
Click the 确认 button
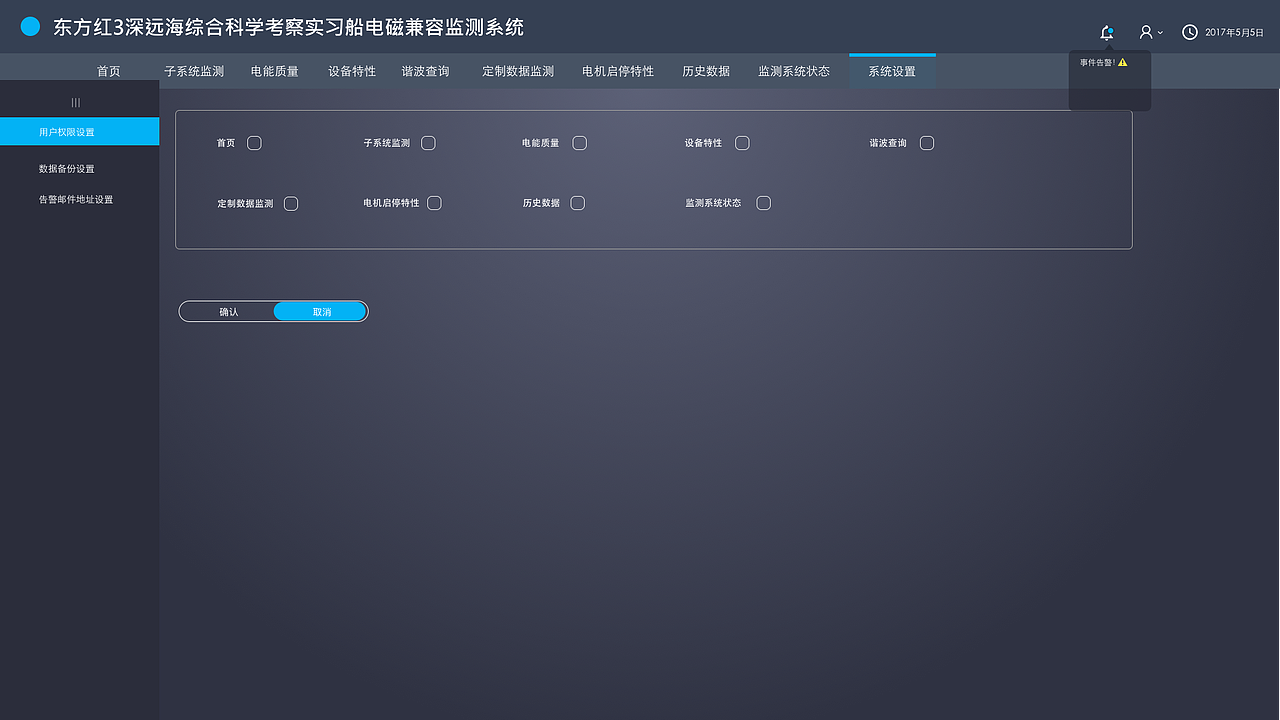coord(228,312)
